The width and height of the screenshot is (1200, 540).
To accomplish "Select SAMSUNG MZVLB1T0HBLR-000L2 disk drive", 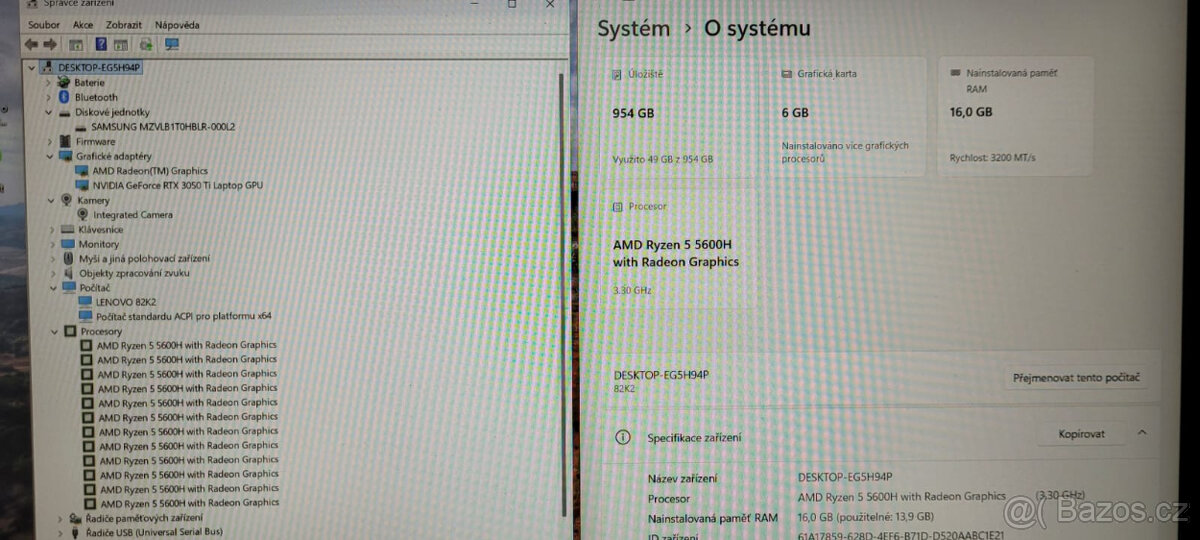I will [163, 127].
